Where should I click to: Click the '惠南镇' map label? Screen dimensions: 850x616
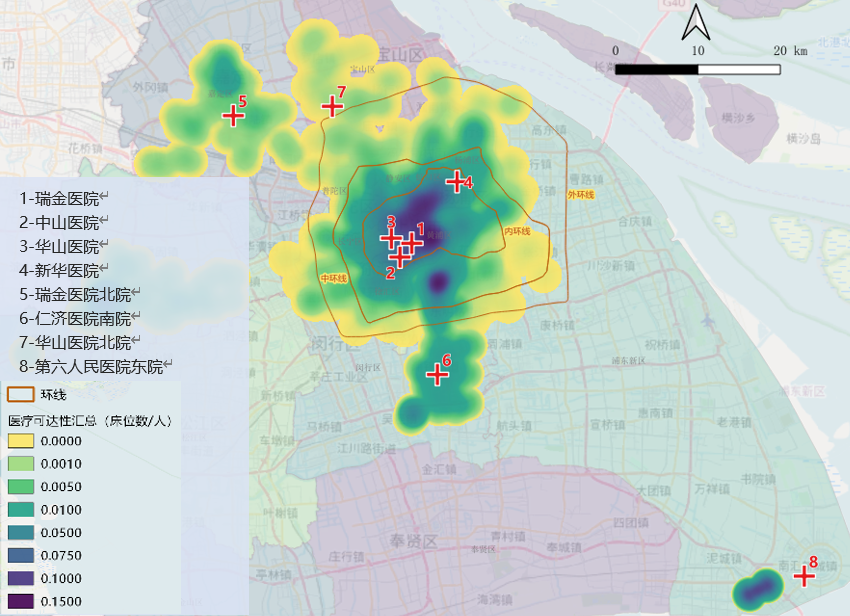pyautogui.click(x=655, y=413)
